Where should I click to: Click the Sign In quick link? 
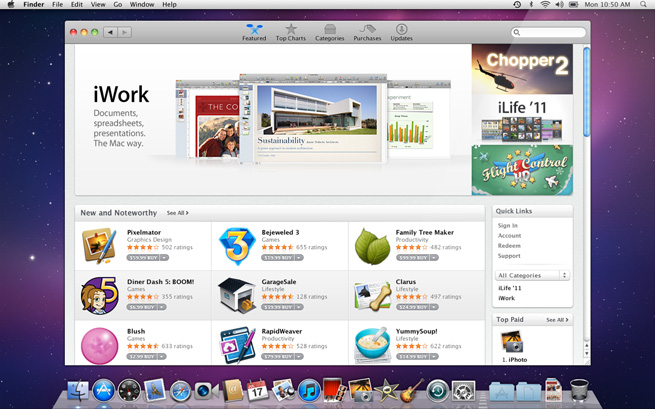[x=508, y=226]
